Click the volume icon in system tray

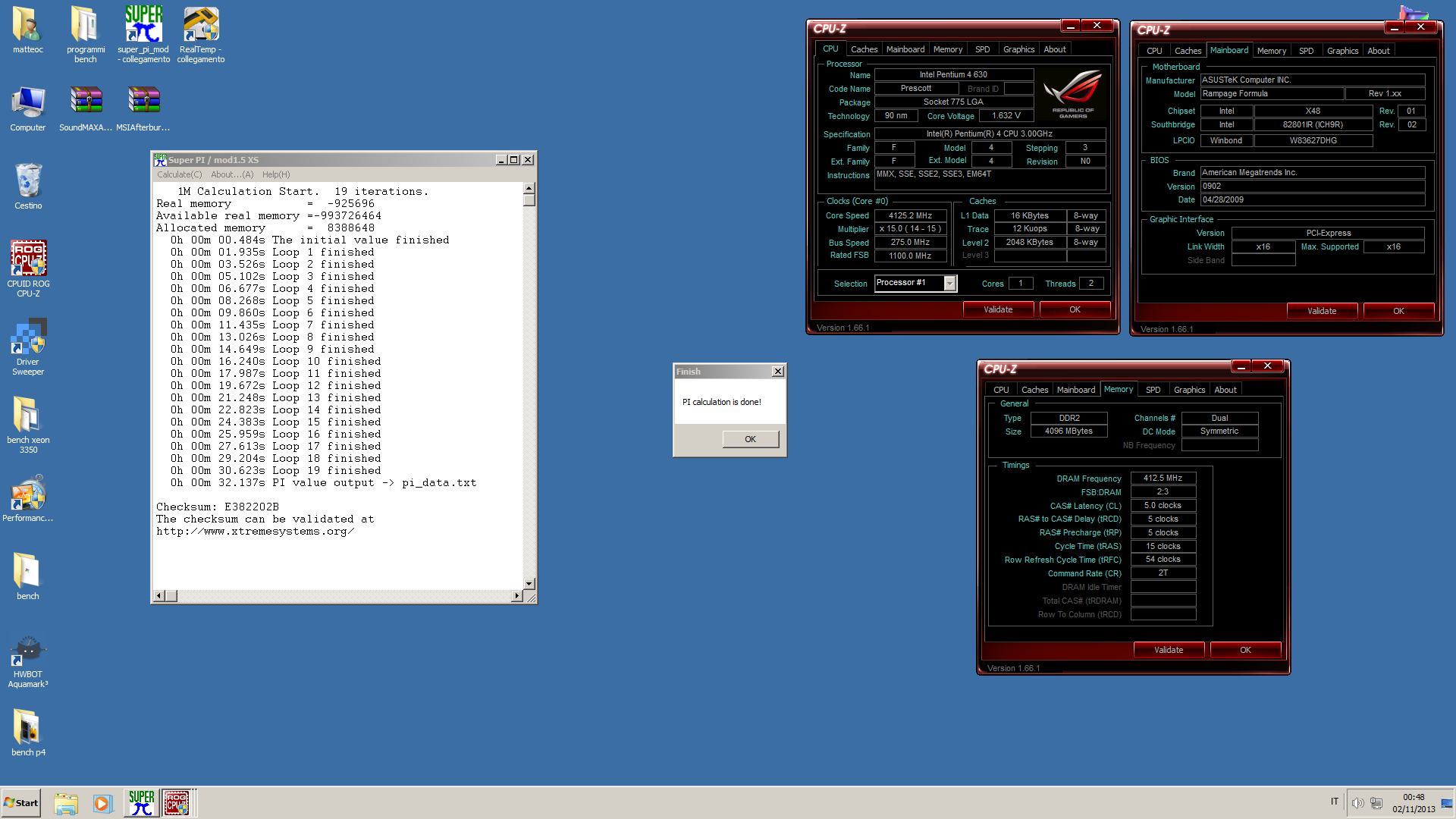pyautogui.click(x=1357, y=803)
